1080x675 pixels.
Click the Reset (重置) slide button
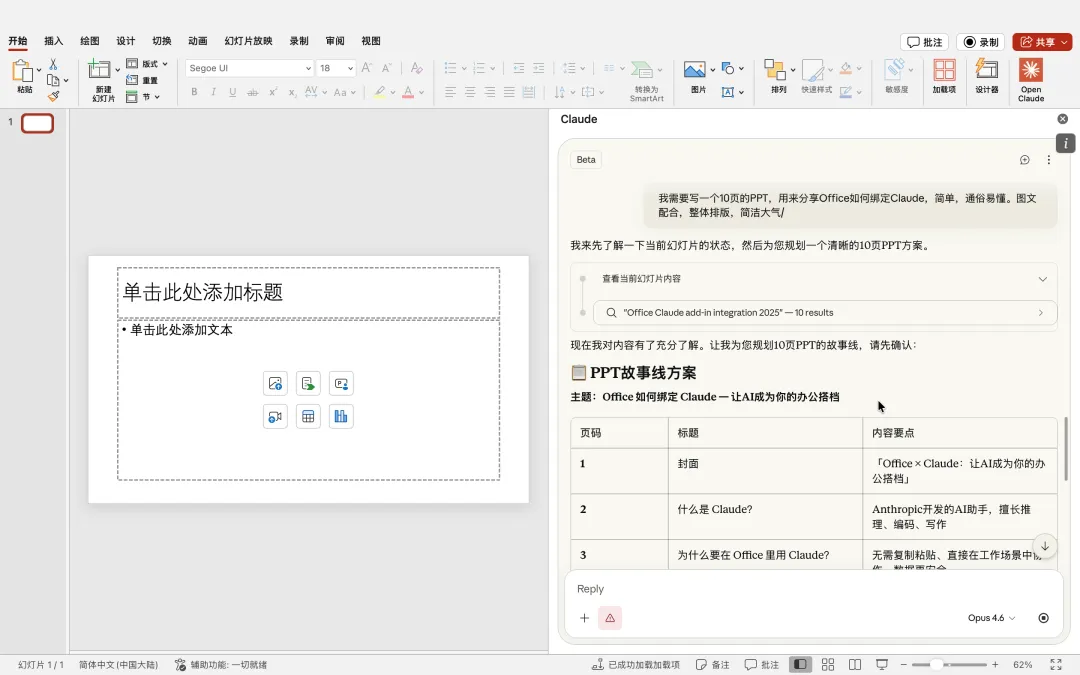pos(142,80)
